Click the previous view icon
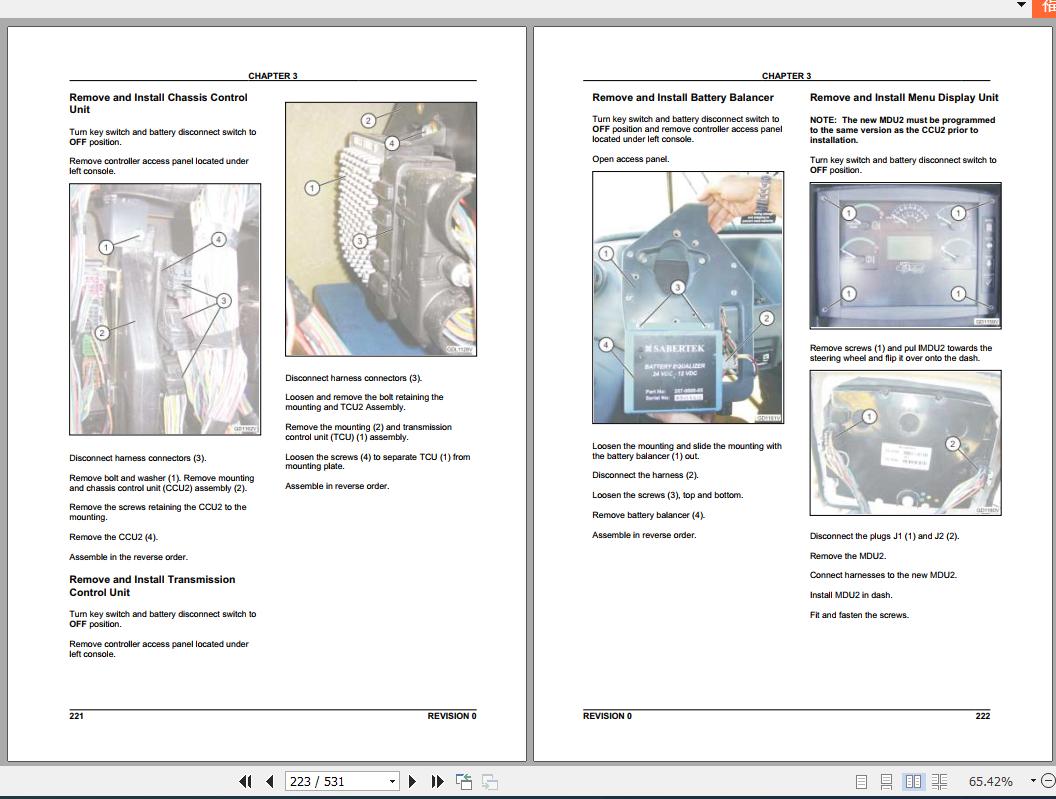 [463, 781]
